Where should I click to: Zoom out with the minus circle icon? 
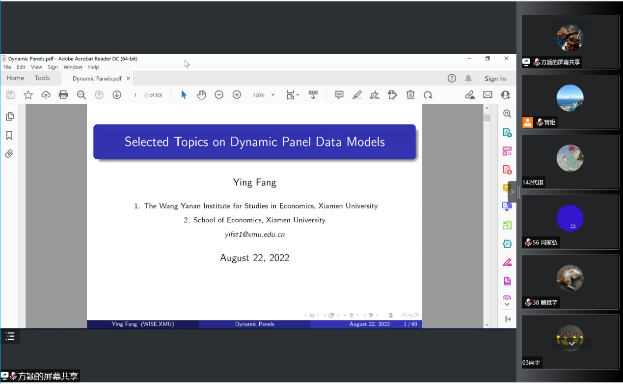pyautogui.click(x=219, y=95)
